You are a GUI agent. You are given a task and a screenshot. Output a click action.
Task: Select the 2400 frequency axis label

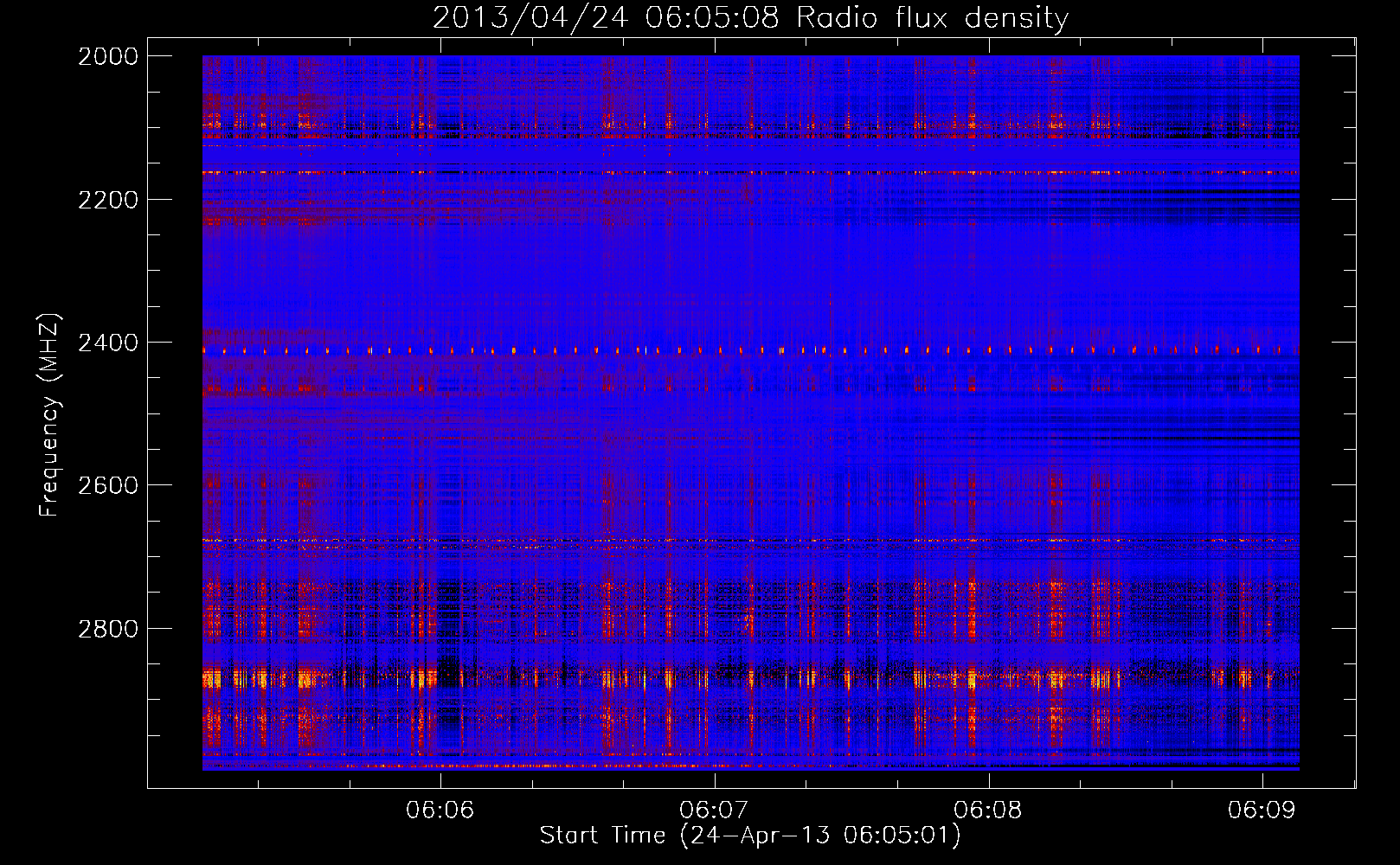click(x=108, y=343)
